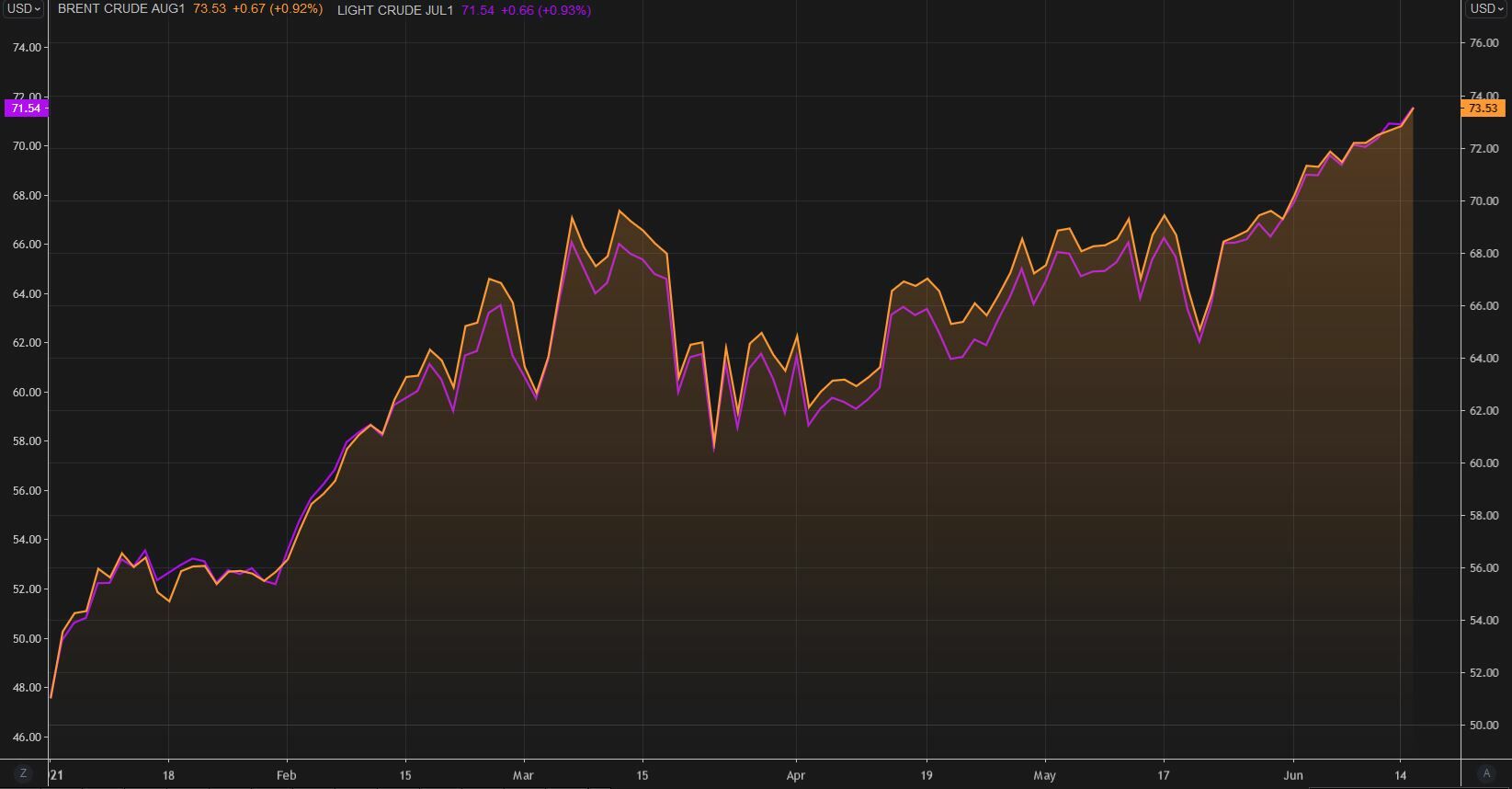Click the 14 date label on time axis

(1401, 775)
